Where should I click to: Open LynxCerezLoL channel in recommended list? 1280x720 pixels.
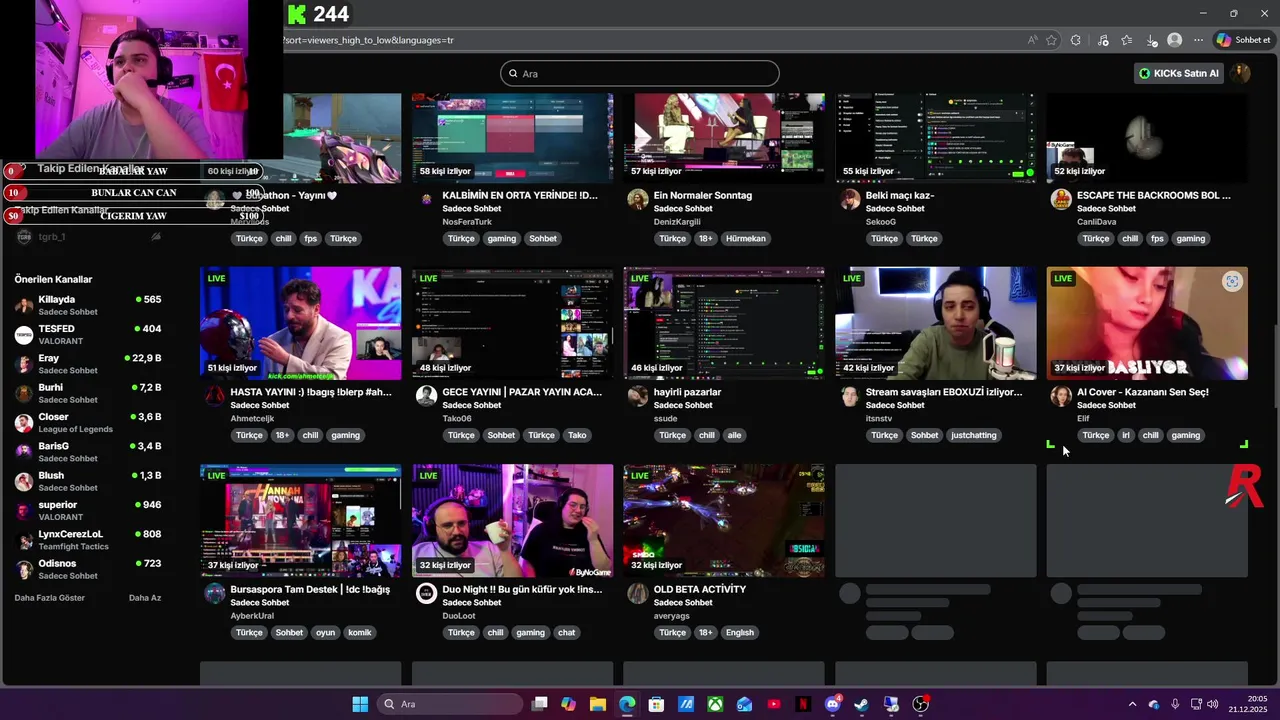pyautogui.click(x=88, y=540)
